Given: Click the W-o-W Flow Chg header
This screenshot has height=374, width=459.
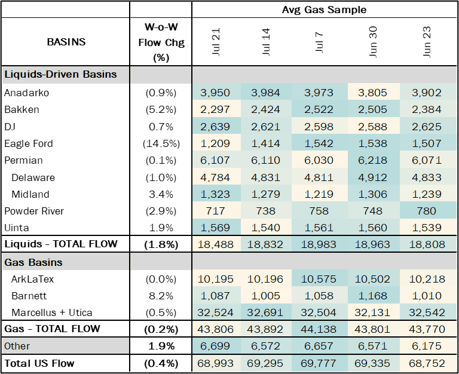Looking at the screenshot, I should (x=161, y=42).
